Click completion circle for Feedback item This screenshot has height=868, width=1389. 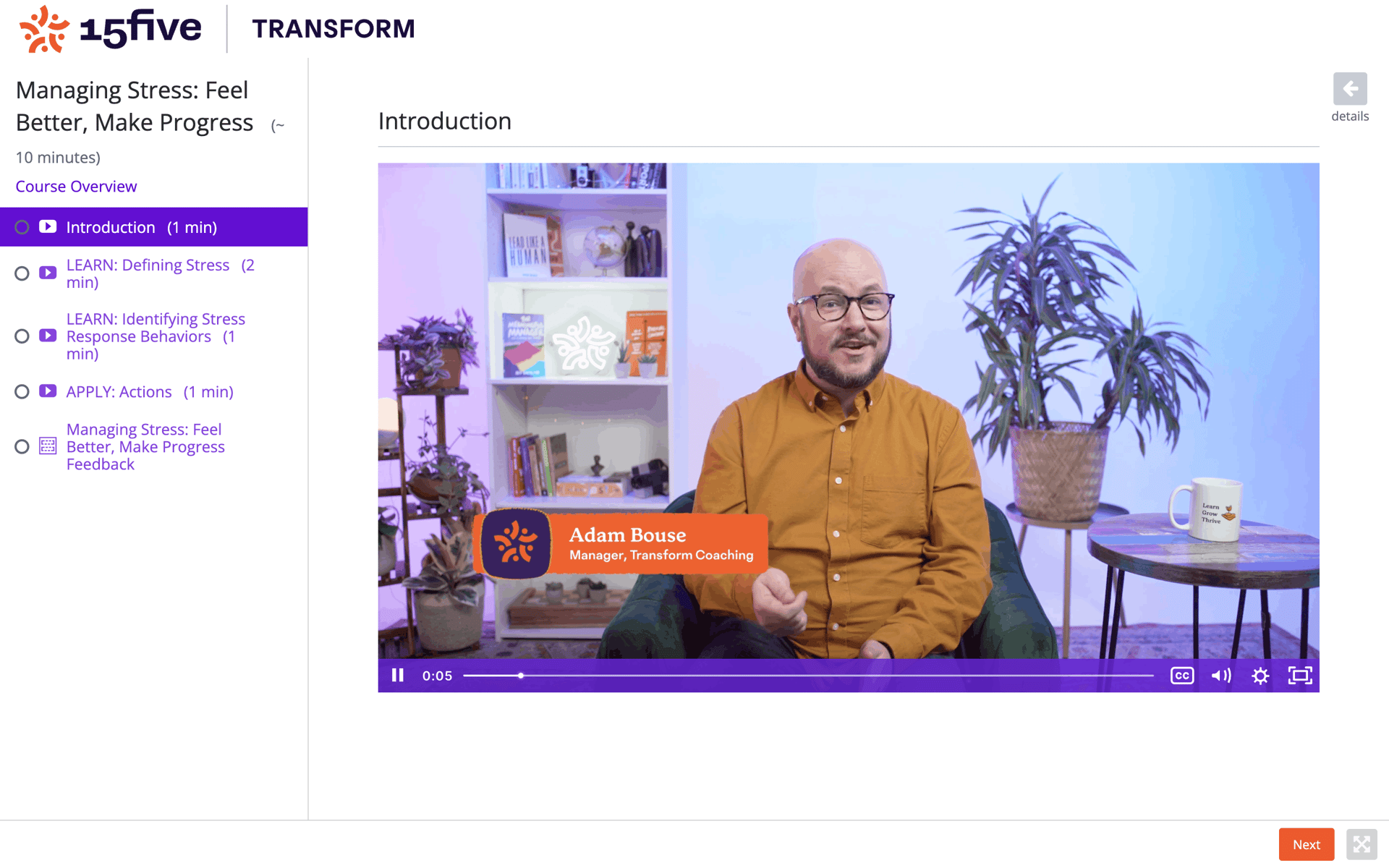coord(22,447)
